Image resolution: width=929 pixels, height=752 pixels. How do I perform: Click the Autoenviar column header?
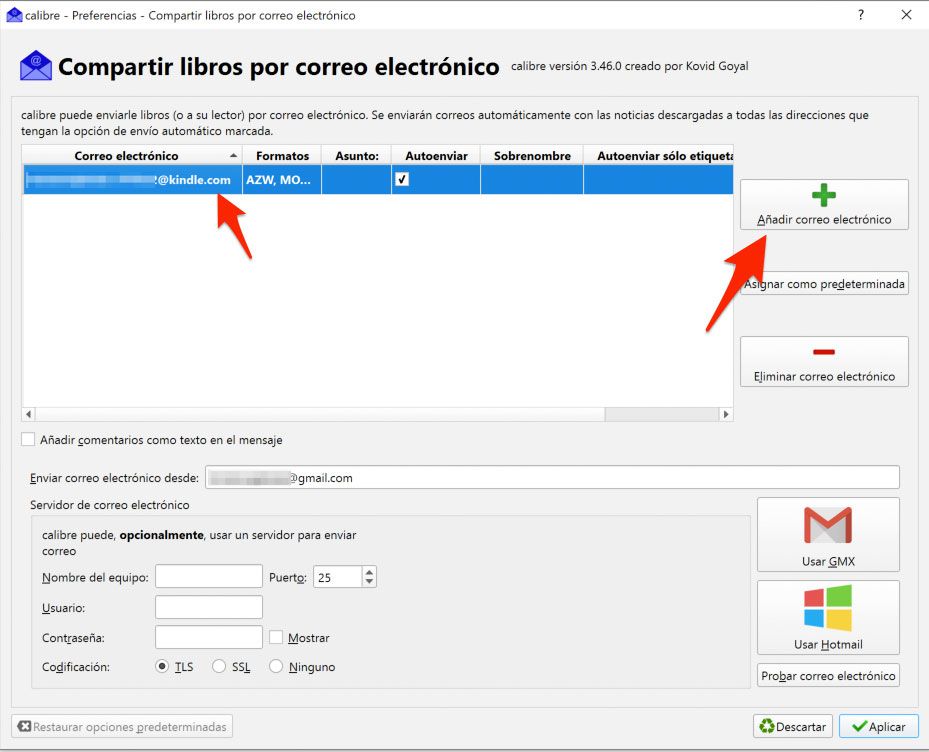[x=436, y=155]
